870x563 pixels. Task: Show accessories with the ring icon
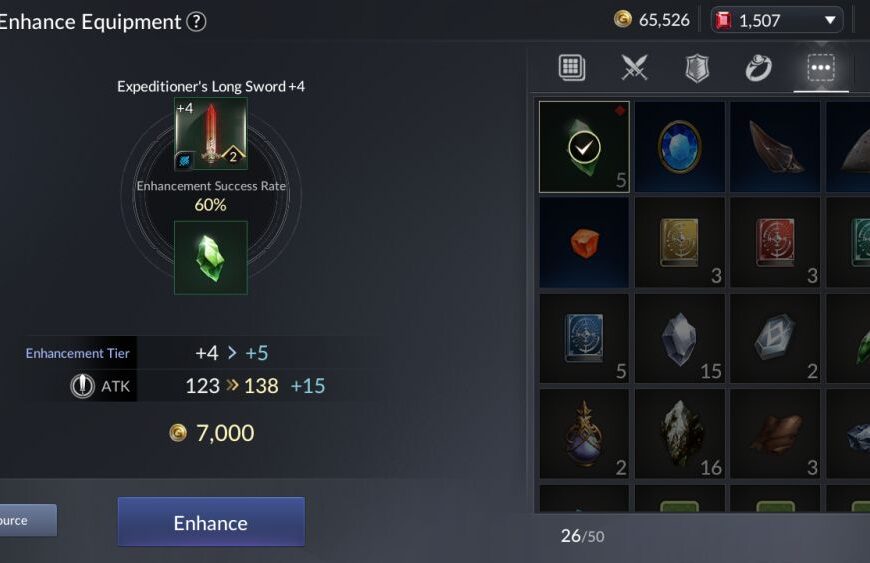[758, 68]
